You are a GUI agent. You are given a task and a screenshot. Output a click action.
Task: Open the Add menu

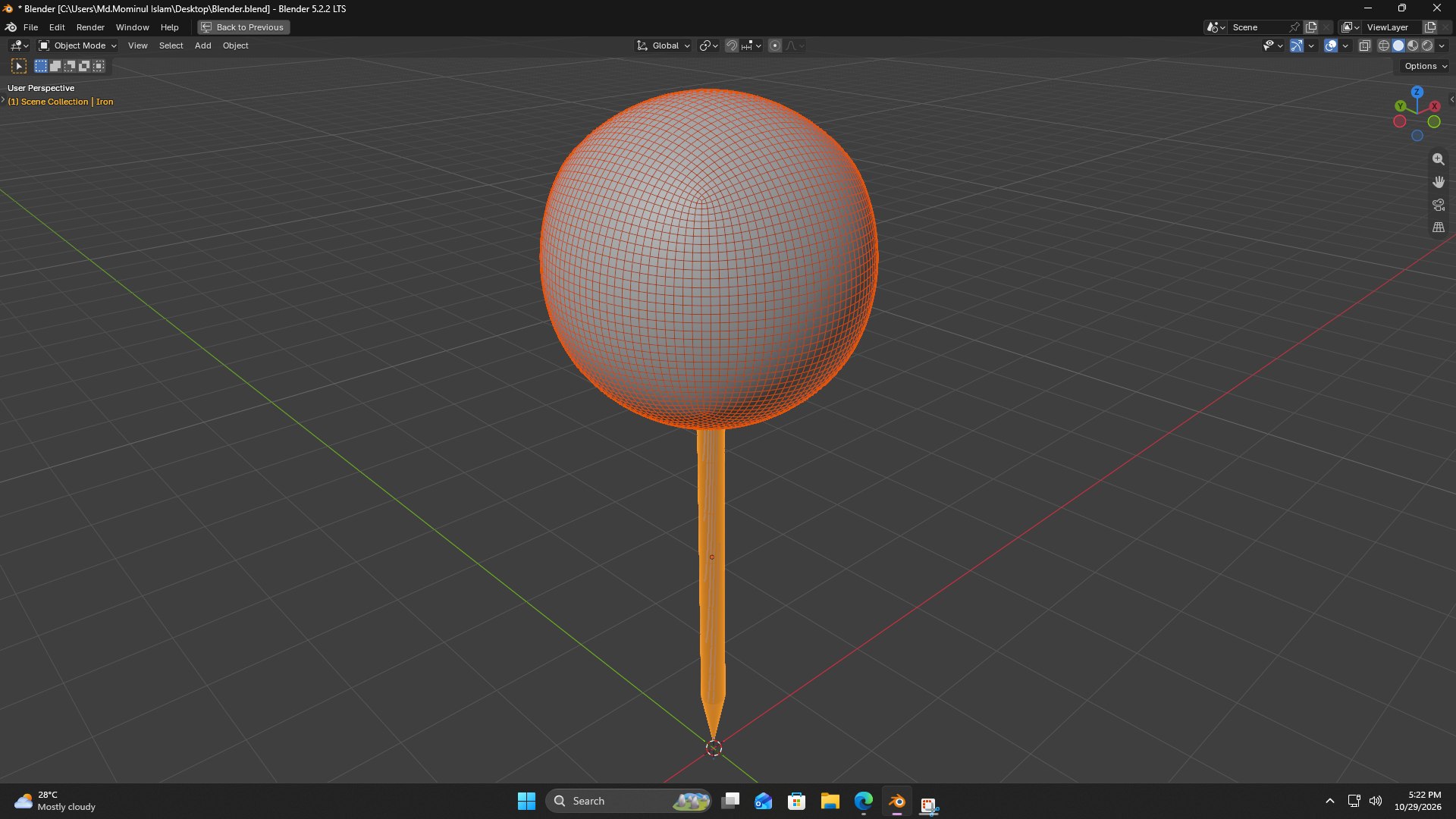click(x=202, y=45)
